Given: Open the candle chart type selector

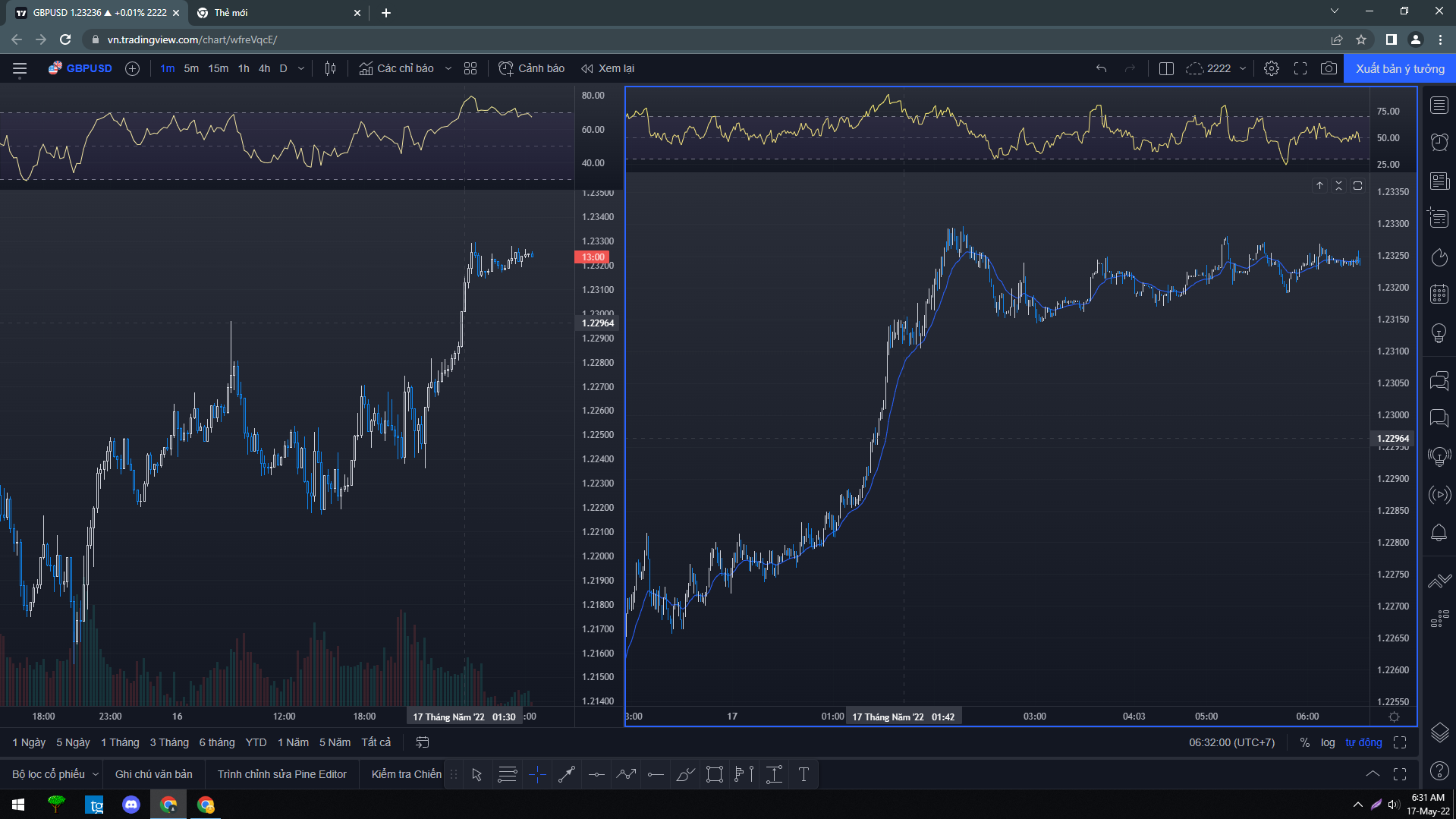Looking at the screenshot, I should click(x=330, y=68).
